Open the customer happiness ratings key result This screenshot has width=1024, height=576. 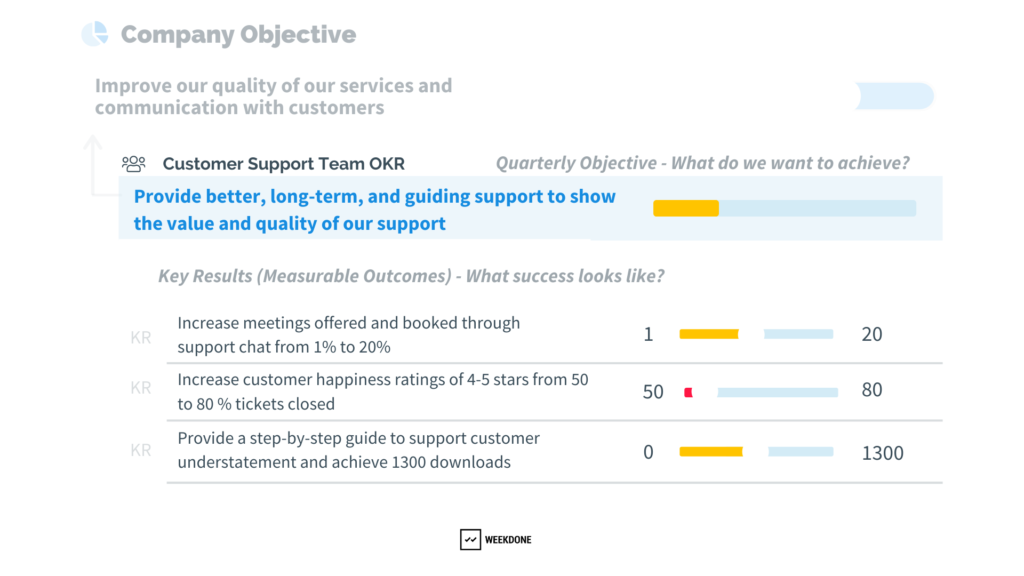click(x=383, y=391)
